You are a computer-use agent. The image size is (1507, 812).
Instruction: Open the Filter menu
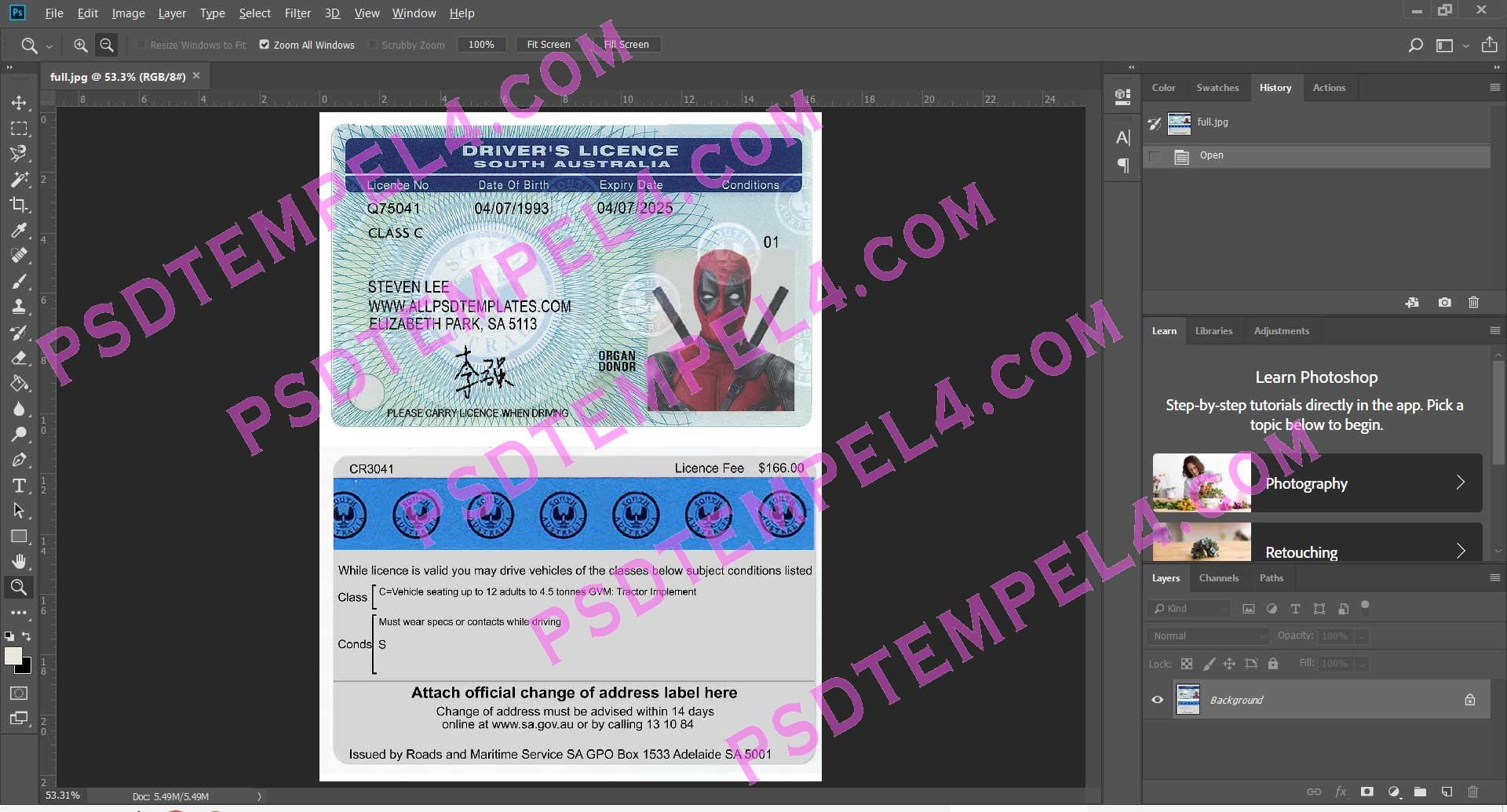[x=297, y=13]
